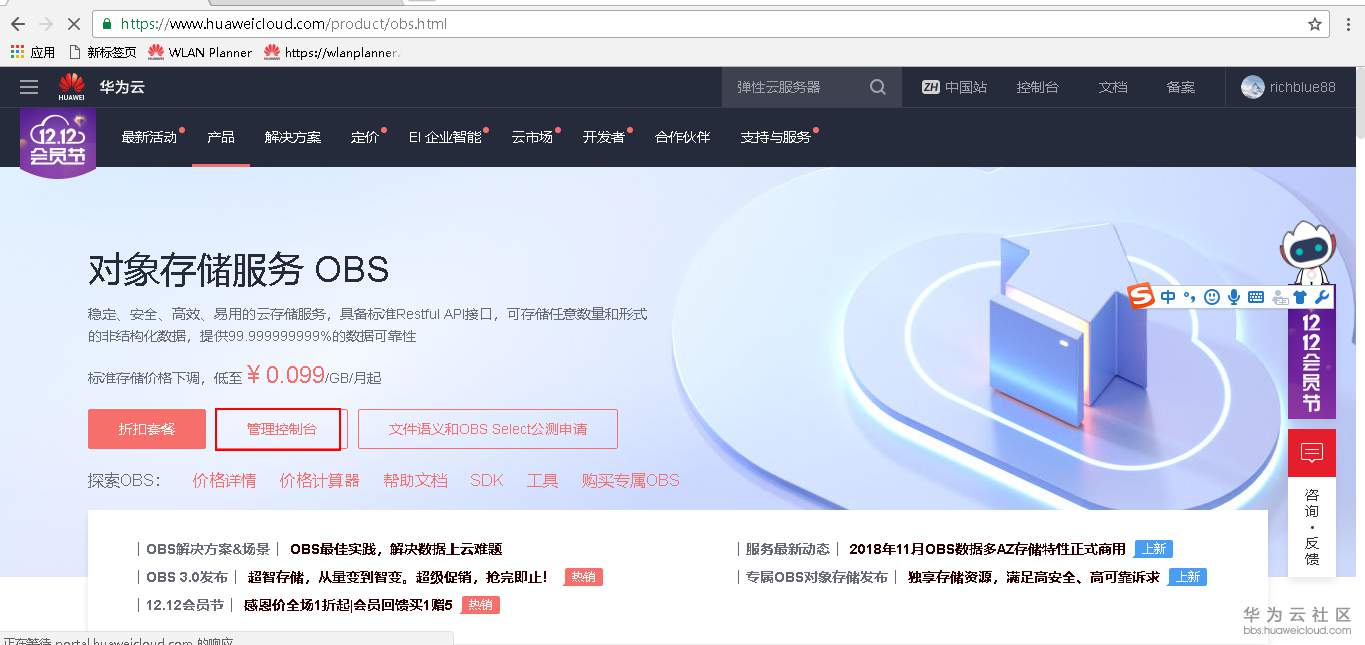The height and width of the screenshot is (645, 1365).
Task: Open the 解决方案 menu
Action: (293, 137)
